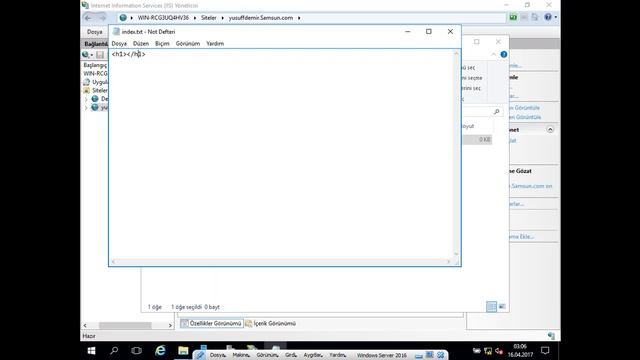Click the green refresh icon in IIS toolbar
This screenshot has width=640, height=360.
pyautogui.click(x=513, y=18)
